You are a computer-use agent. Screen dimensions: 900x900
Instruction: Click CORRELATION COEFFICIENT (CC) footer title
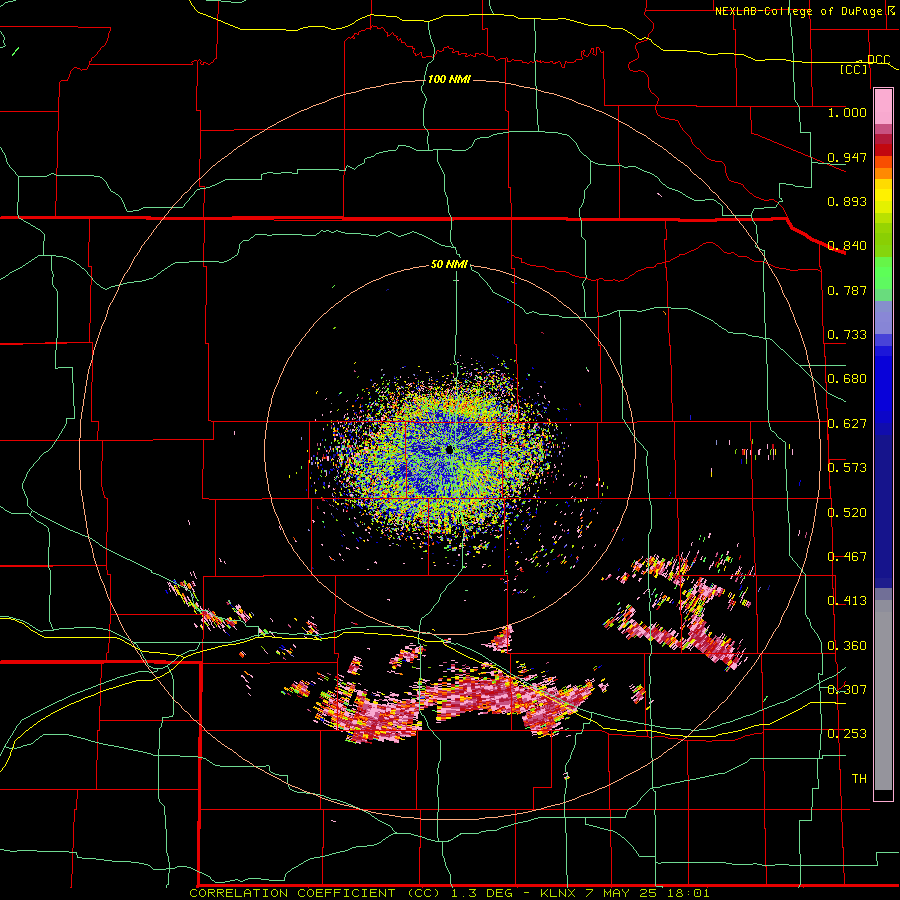click(x=315, y=893)
